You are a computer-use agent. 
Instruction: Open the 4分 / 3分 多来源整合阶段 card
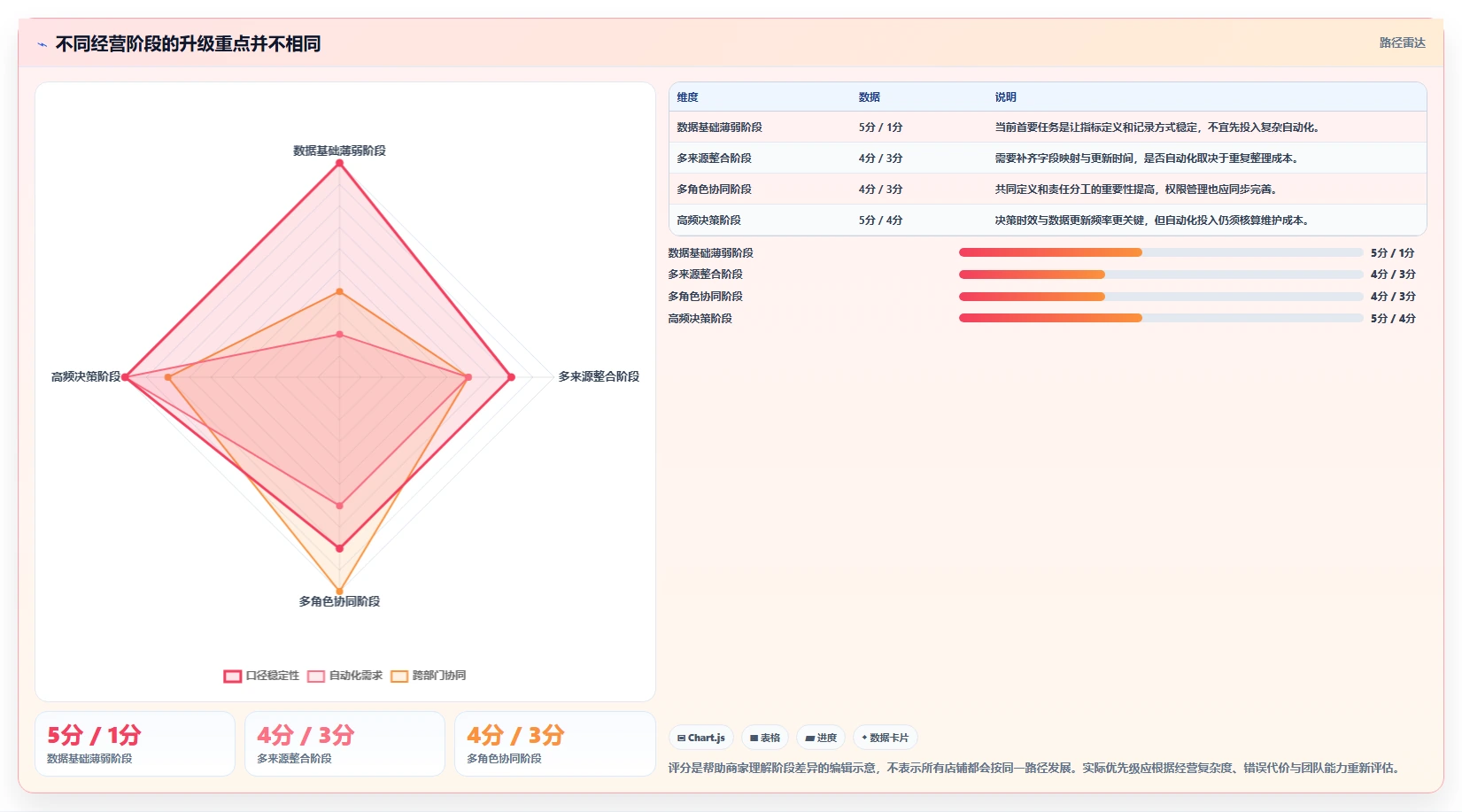(x=344, y=744)
